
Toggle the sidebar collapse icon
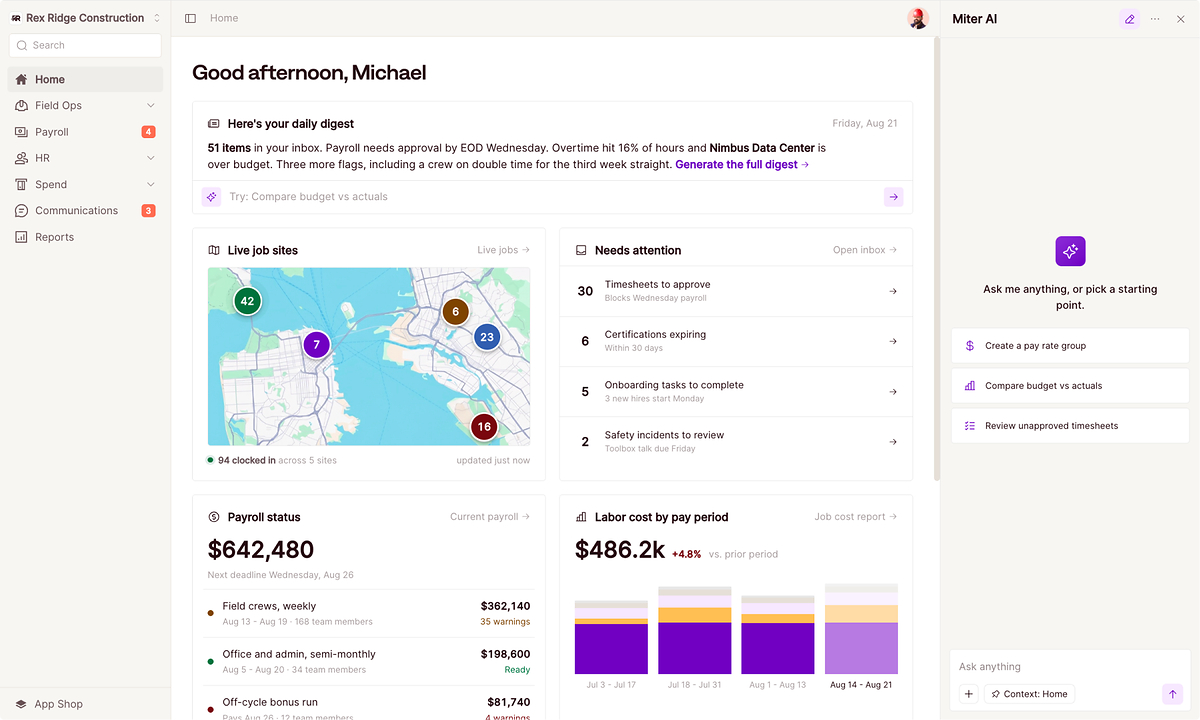(191, 18)
